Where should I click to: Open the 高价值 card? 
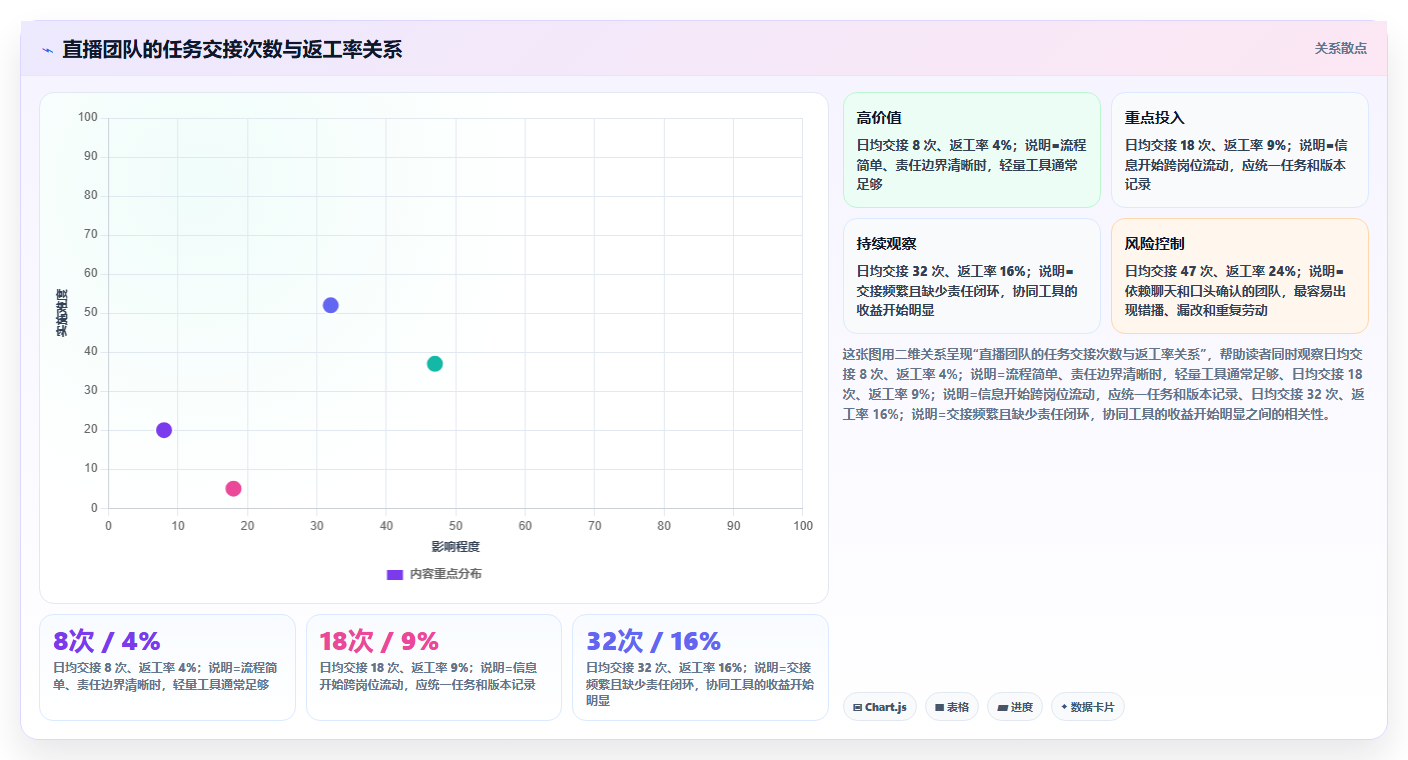coord(971,150)
